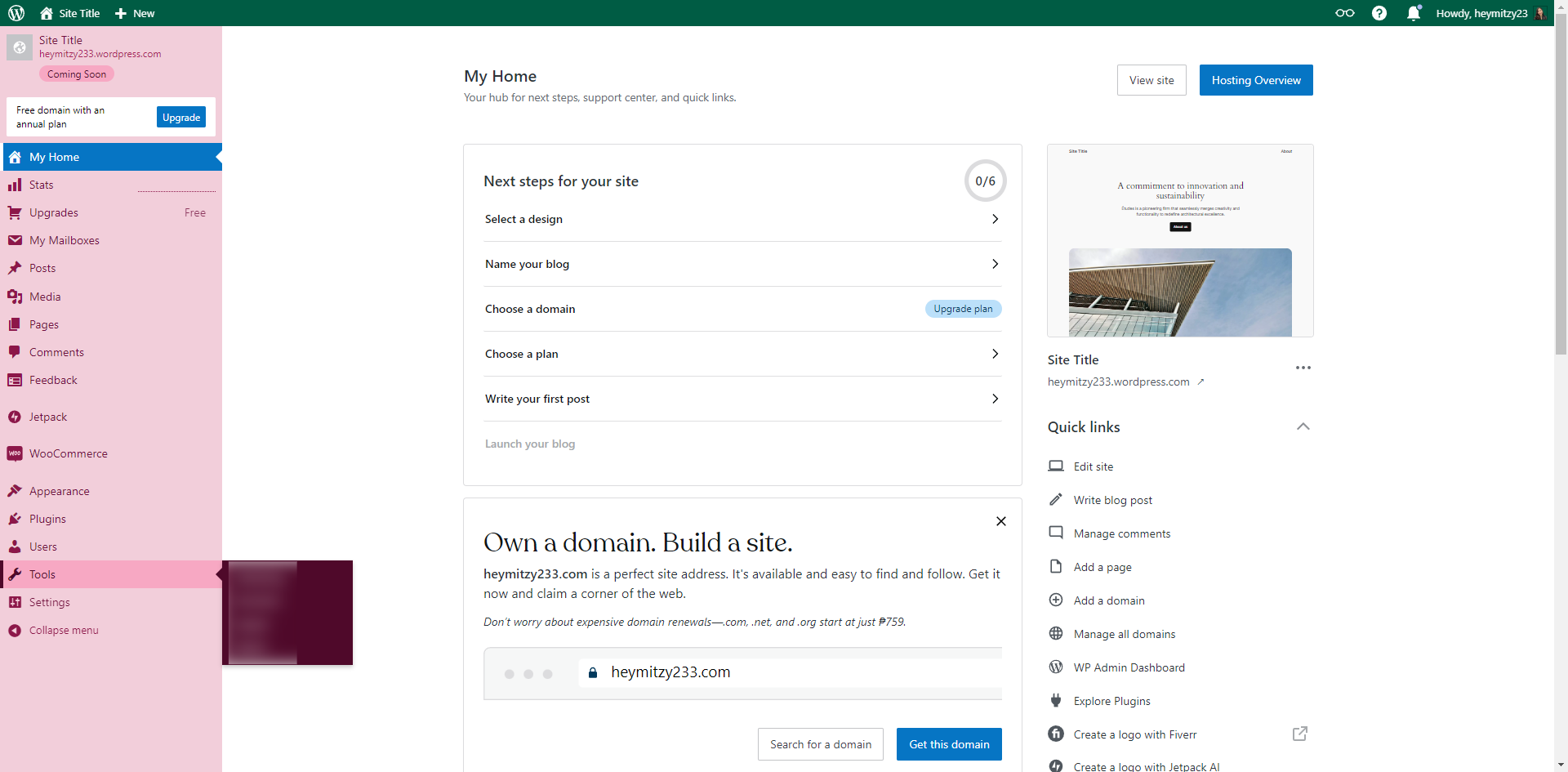Screen dimensions: 1568x772
Task: Click the Write blog post pencil icon
Action: [x=1056, y=500]
